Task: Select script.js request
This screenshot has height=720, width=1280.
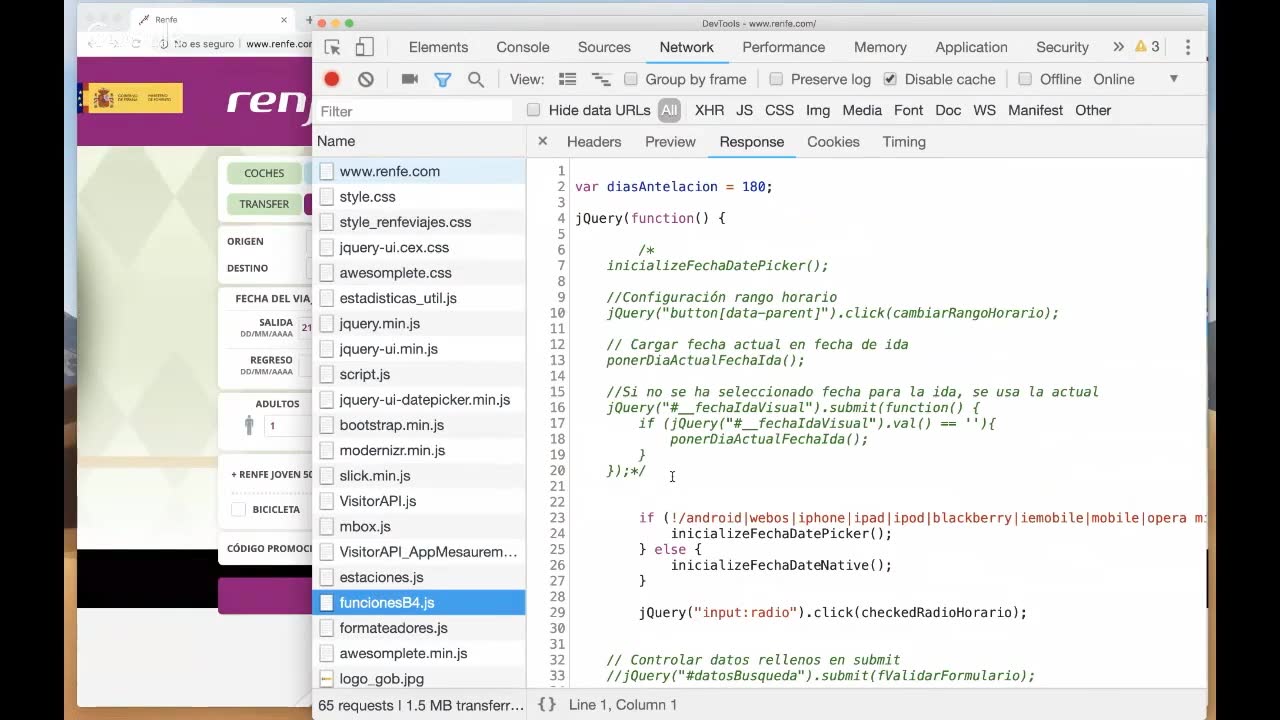Action: tap(419, 374)
